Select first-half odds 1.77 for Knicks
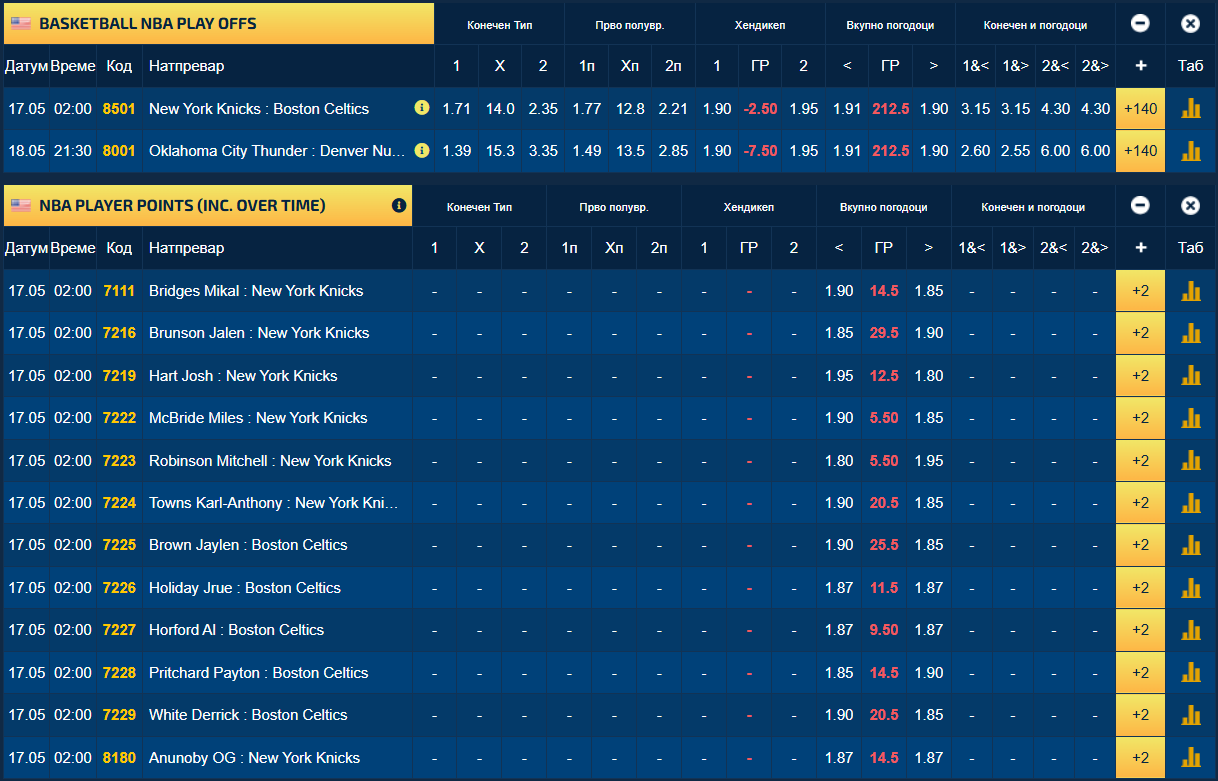 [x=587, y=109]
